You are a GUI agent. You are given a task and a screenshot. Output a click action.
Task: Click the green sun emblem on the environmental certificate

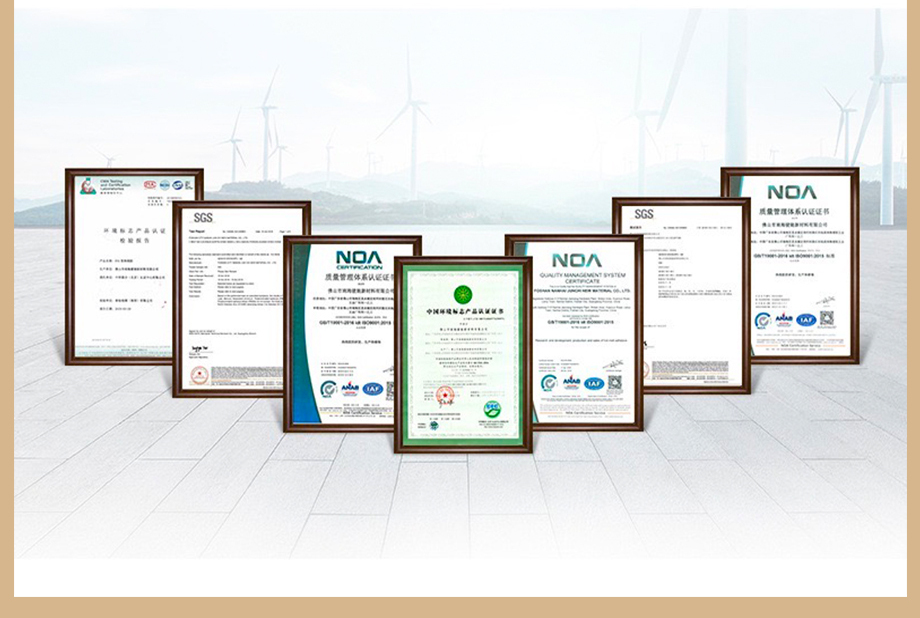(x=463, y=293)
